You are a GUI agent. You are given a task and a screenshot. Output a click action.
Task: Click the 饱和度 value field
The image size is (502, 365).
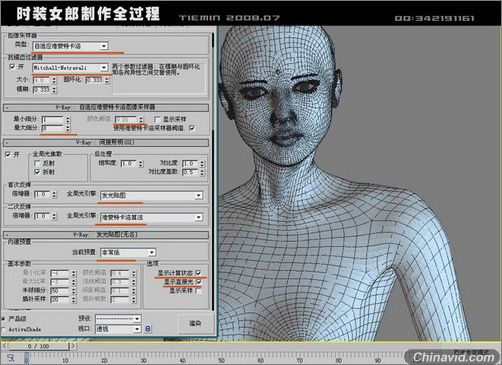129,164
